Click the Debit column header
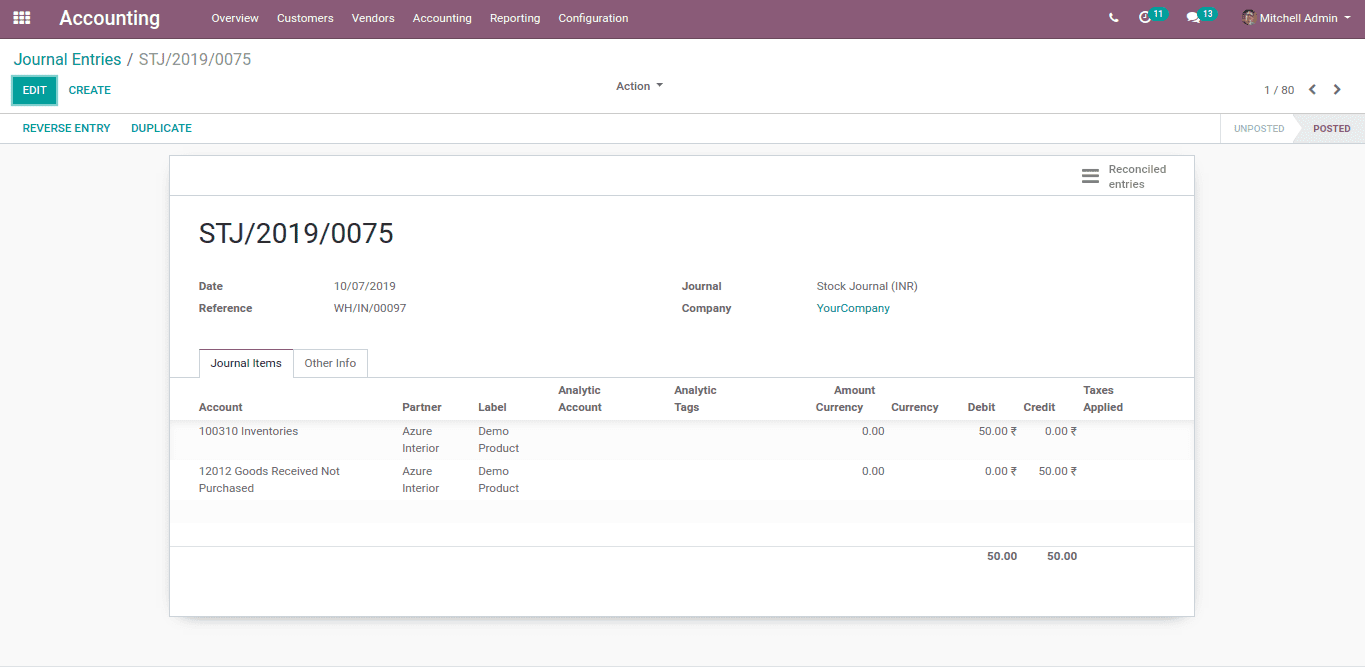 [981, 407]
